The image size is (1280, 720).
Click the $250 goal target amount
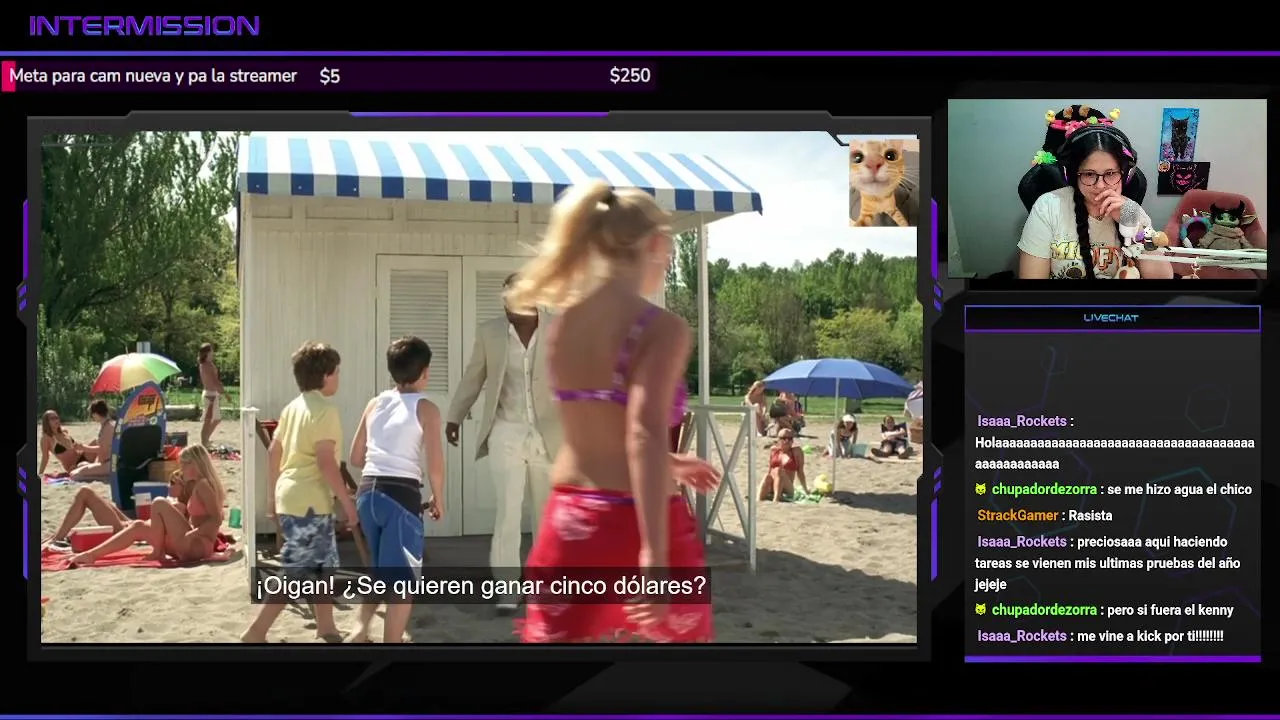click(x=630, y=76)
